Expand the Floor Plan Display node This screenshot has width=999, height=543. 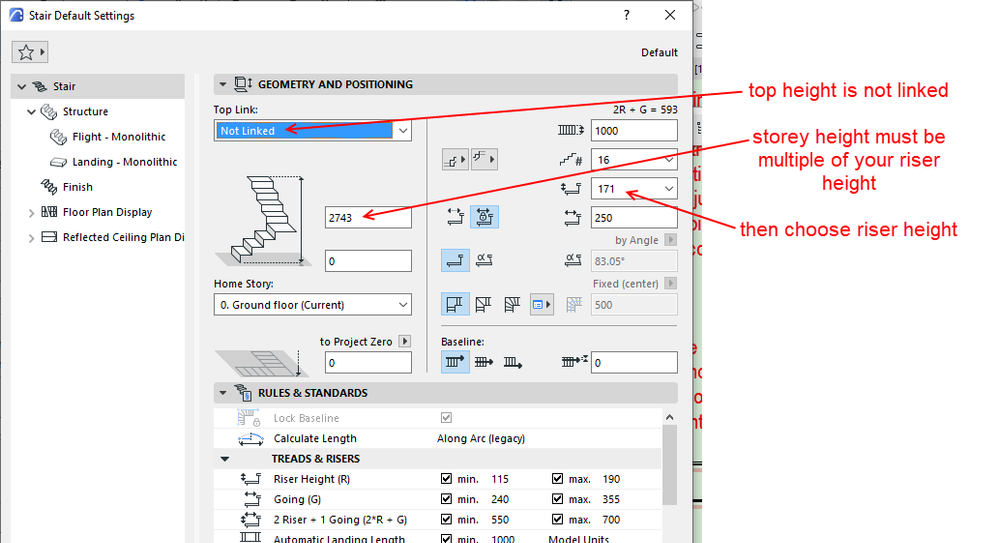(x=31, y=213)
